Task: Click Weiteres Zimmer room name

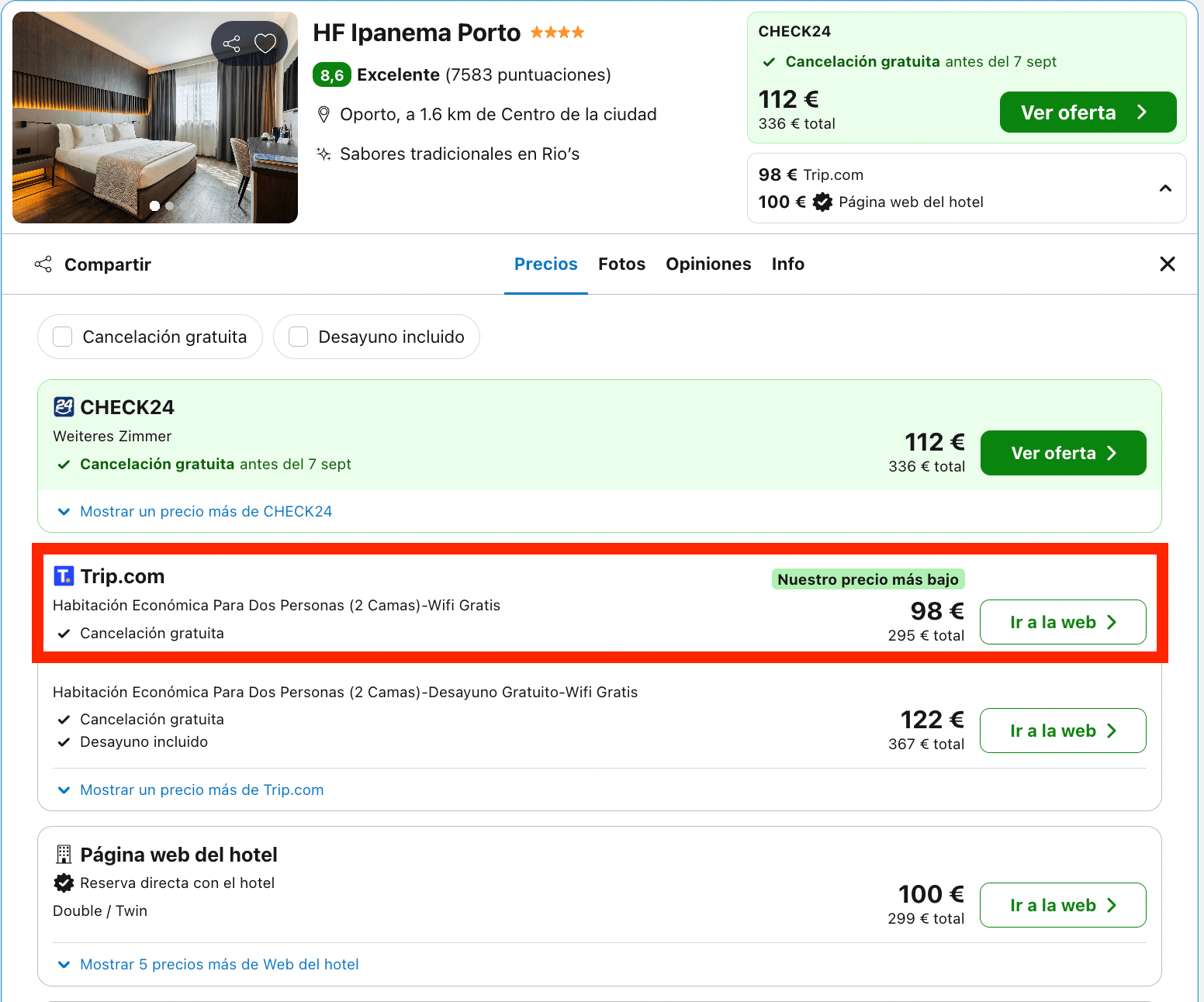Action: tap(112, 436)
